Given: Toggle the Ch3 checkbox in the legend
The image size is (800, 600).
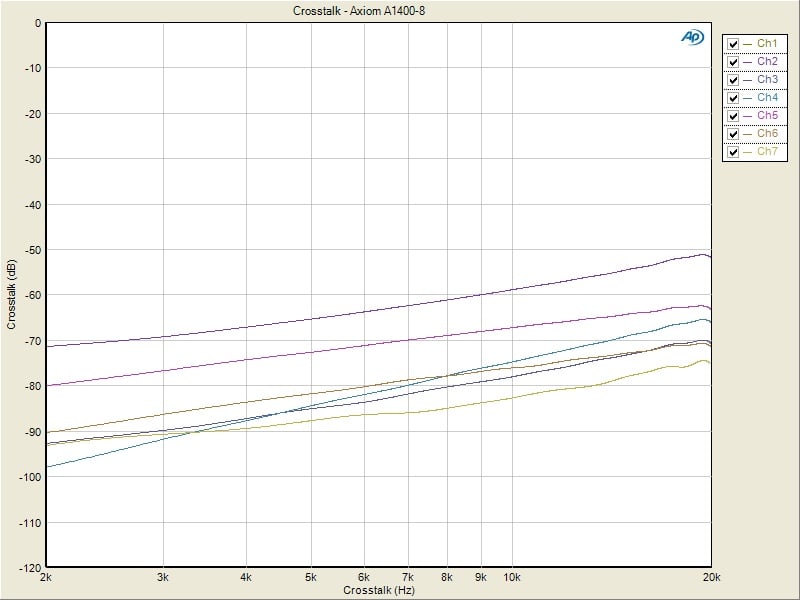Looking at the screenshot, I should click(x=734, y=80).
